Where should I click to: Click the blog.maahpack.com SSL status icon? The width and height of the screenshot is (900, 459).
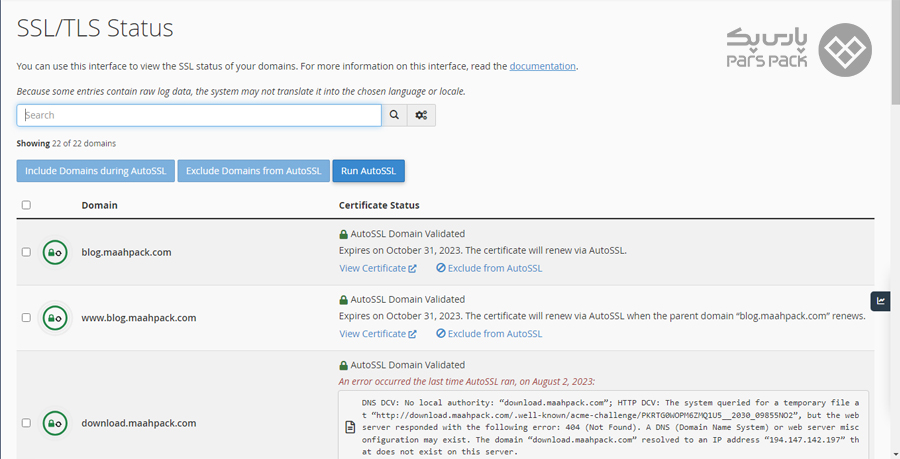(x=55, y=252)
